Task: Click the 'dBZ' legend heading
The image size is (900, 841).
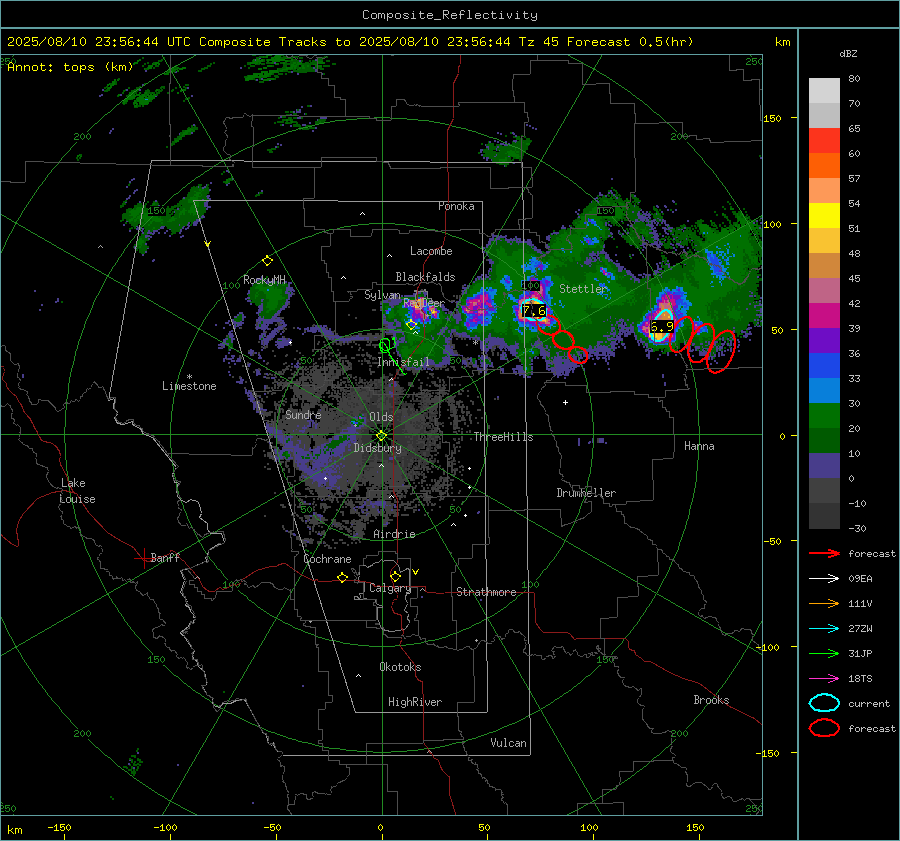Action: click(x=848, y=53)
